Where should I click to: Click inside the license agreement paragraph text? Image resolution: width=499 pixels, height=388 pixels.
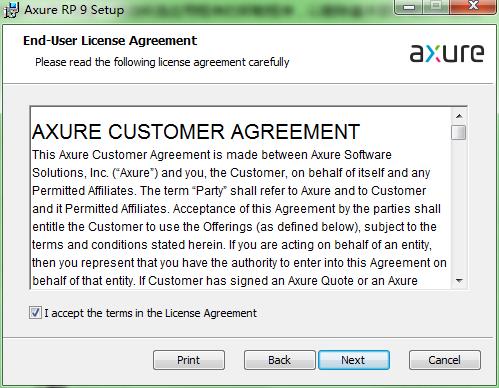coord(239,218)
